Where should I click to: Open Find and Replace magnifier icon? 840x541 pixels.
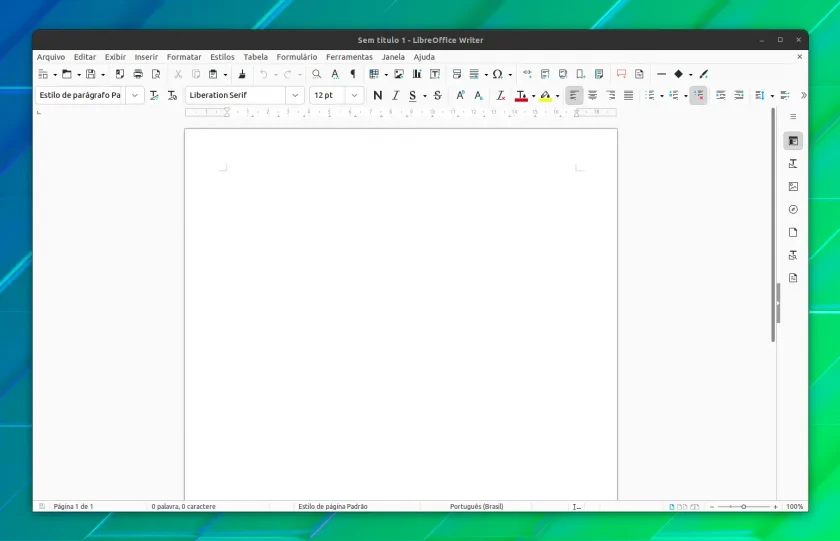[x=317, y=74]
